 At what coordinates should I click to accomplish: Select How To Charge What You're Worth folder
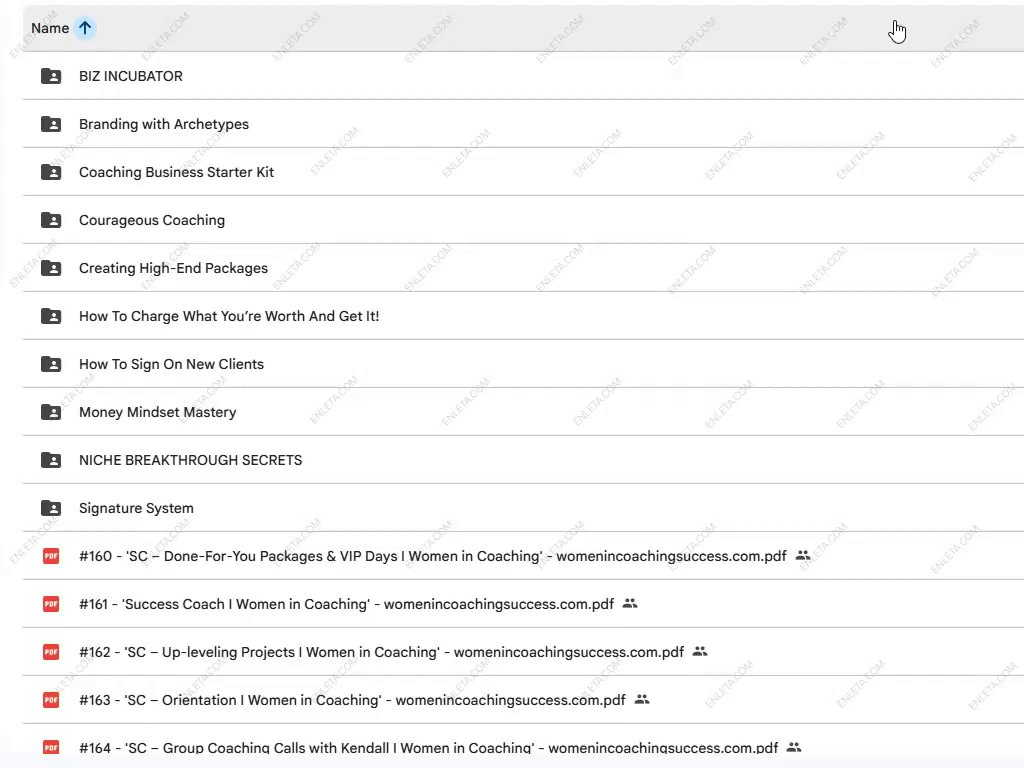click(229, 316)
